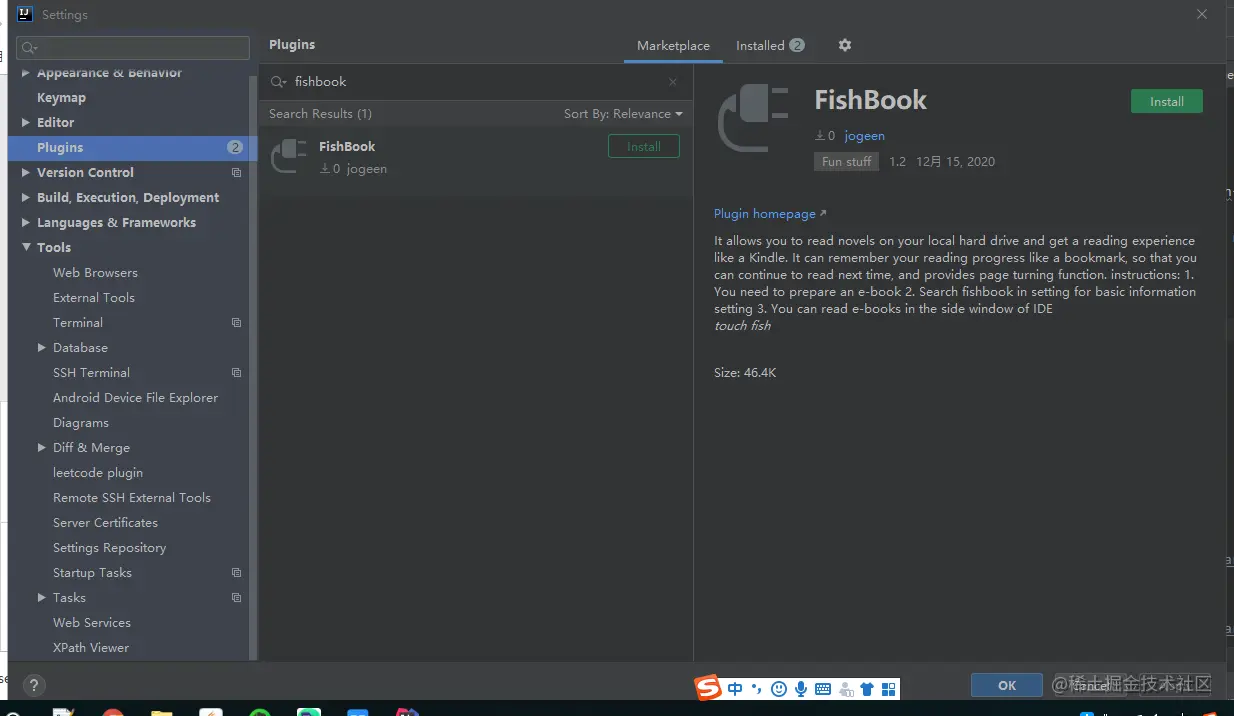Expand Build, Execution, Deployment arrow
Image resolution: width=1234 pixels, height=716 pixels.
26,198
